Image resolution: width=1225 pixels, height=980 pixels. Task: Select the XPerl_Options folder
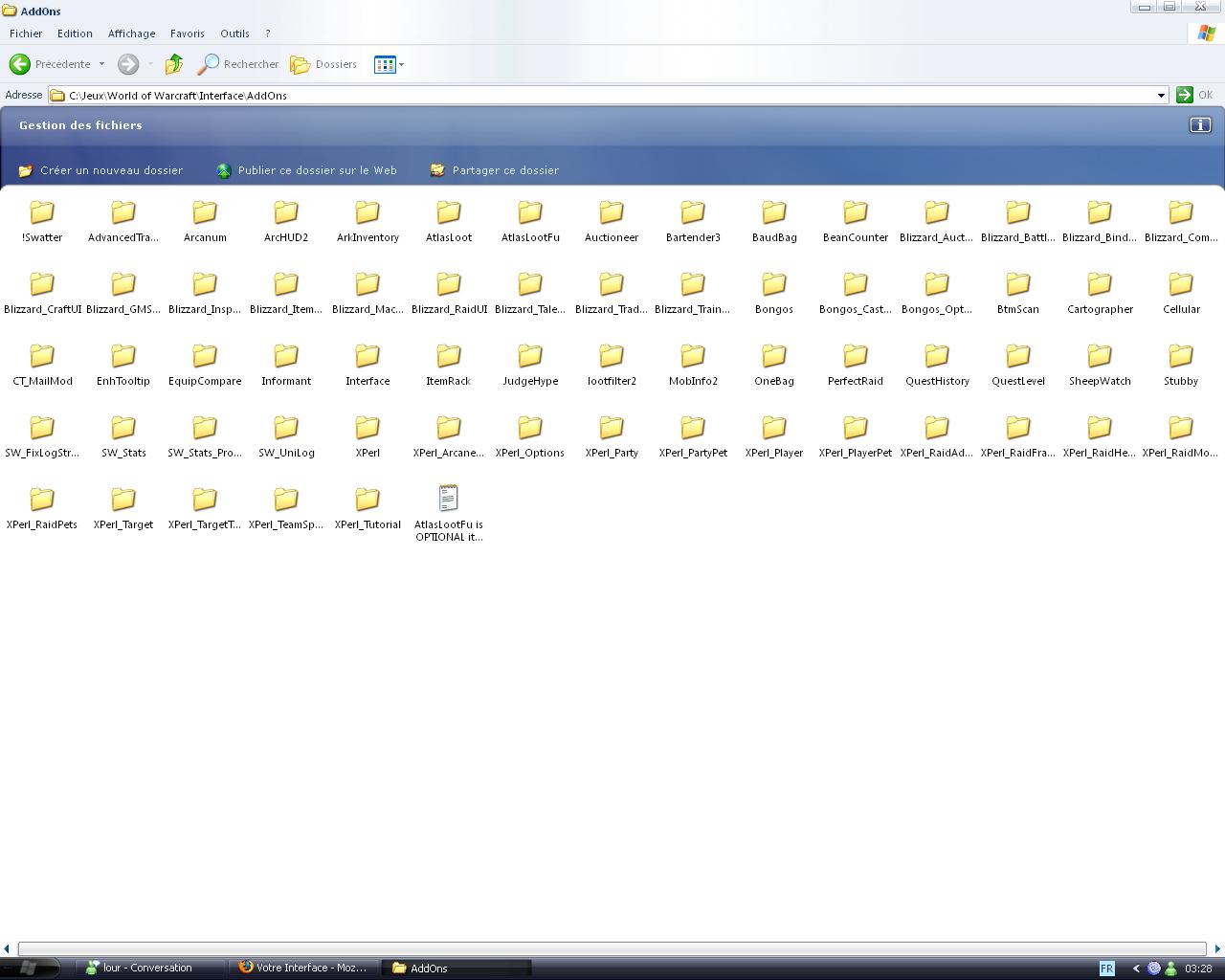530,436
